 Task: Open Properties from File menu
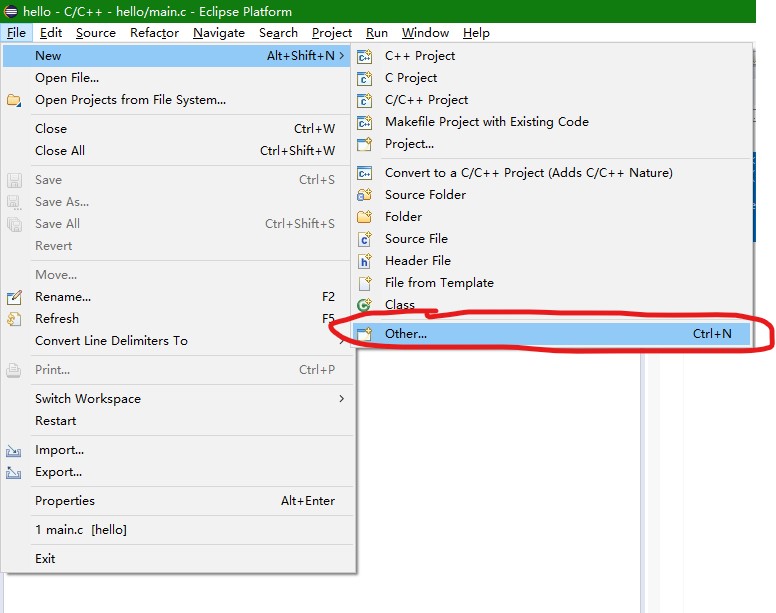pyautogui.click(x=178, y=501)
